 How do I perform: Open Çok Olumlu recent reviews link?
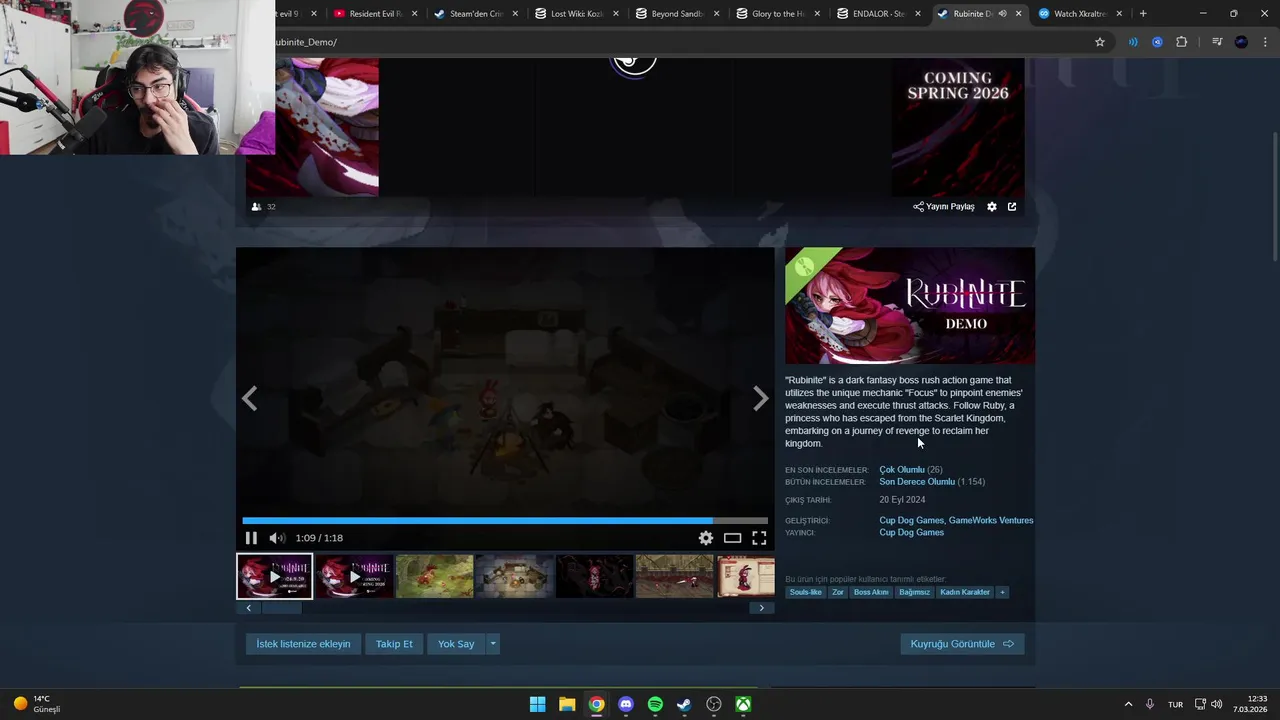[902, 470]
